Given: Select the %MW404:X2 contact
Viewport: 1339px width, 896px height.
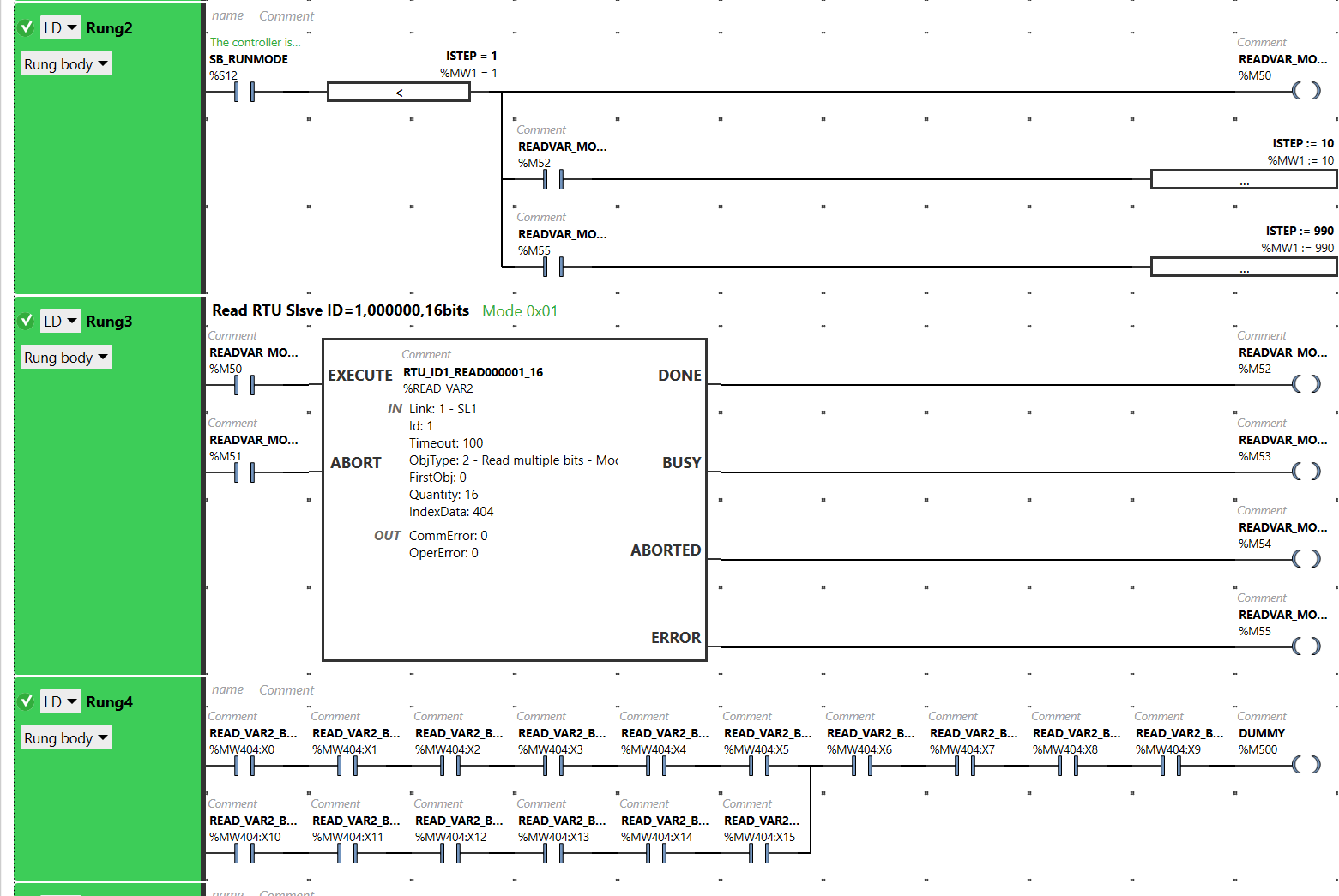Looking at the screenshot, I should 450,766.
